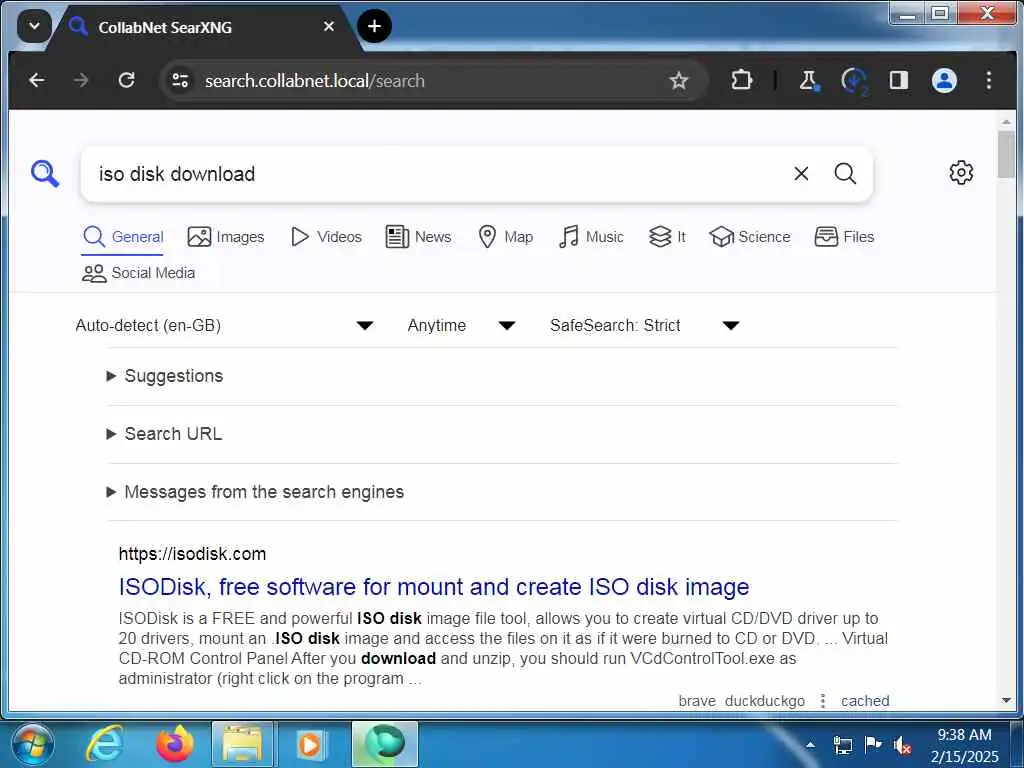The width and height of the screenshot is (1024, 768).
Task: Switch to the Music category tab
Action: 591,236
